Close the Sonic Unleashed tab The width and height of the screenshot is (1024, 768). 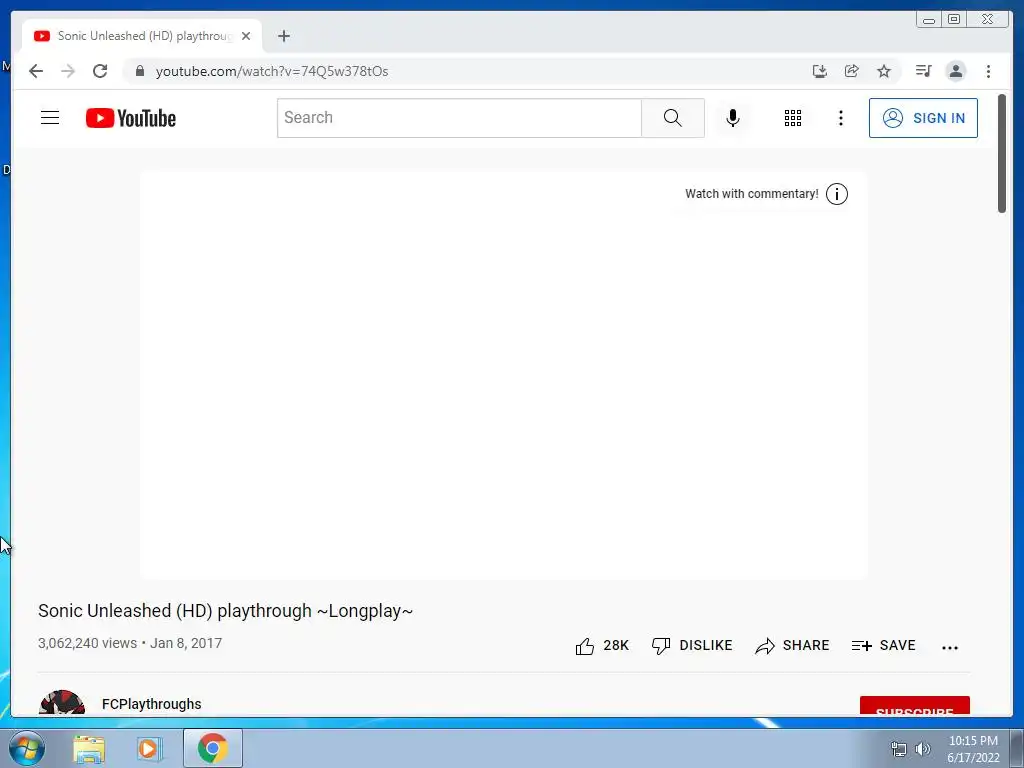click(246, 36)
